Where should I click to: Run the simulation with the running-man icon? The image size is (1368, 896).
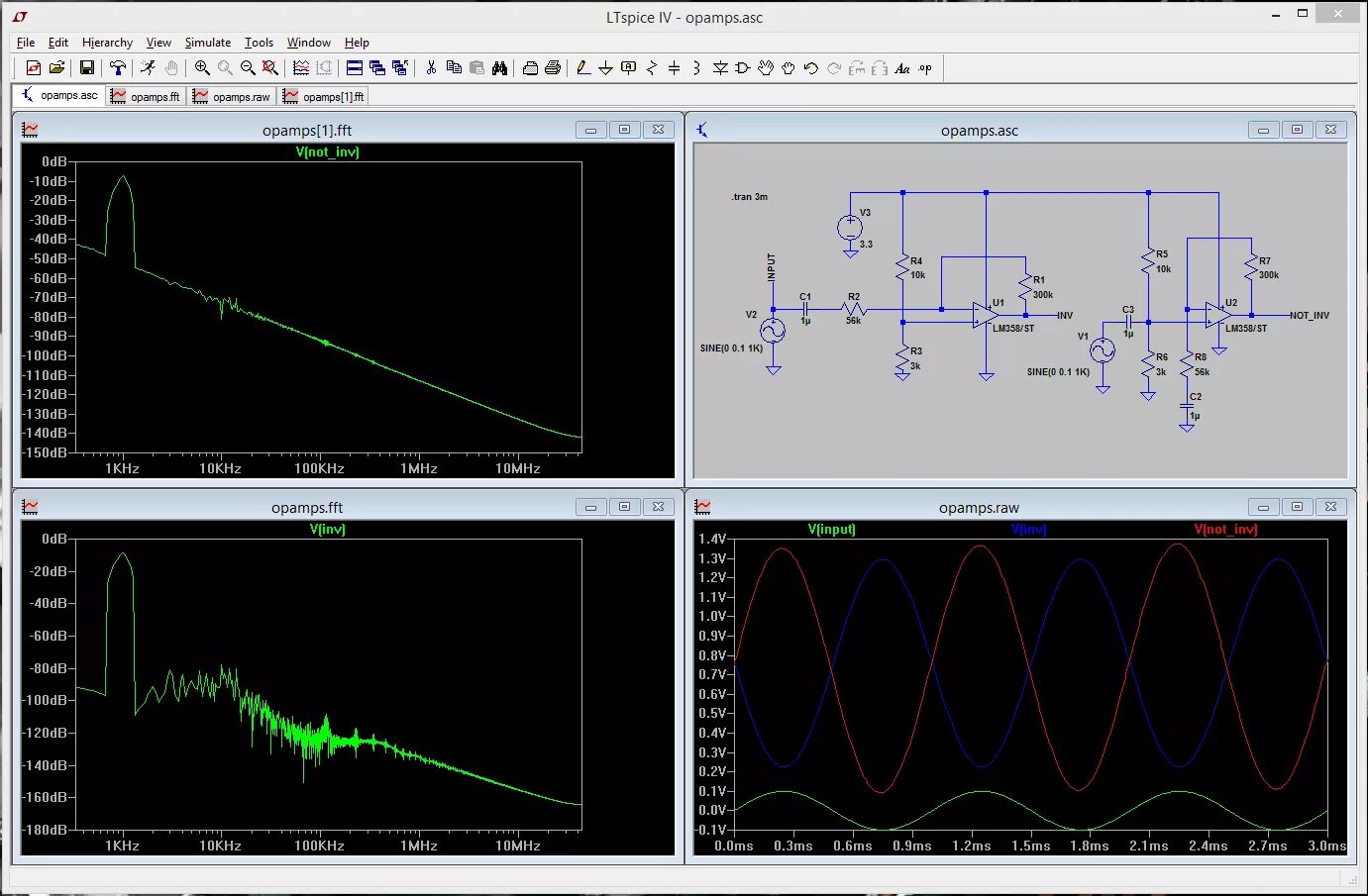pos(148,68)
